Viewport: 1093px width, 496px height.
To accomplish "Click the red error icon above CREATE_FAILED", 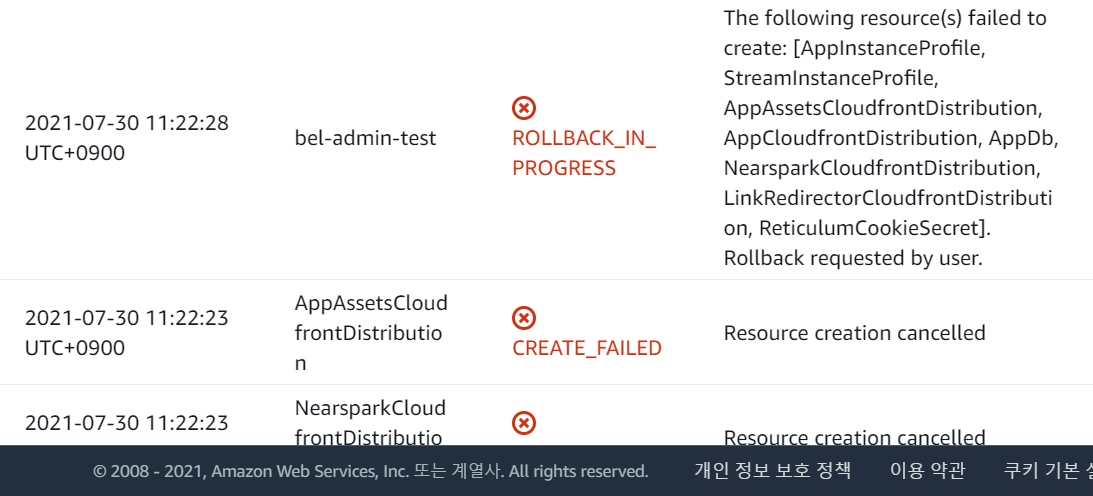I will pyautogui.click(x=523, y=318).
